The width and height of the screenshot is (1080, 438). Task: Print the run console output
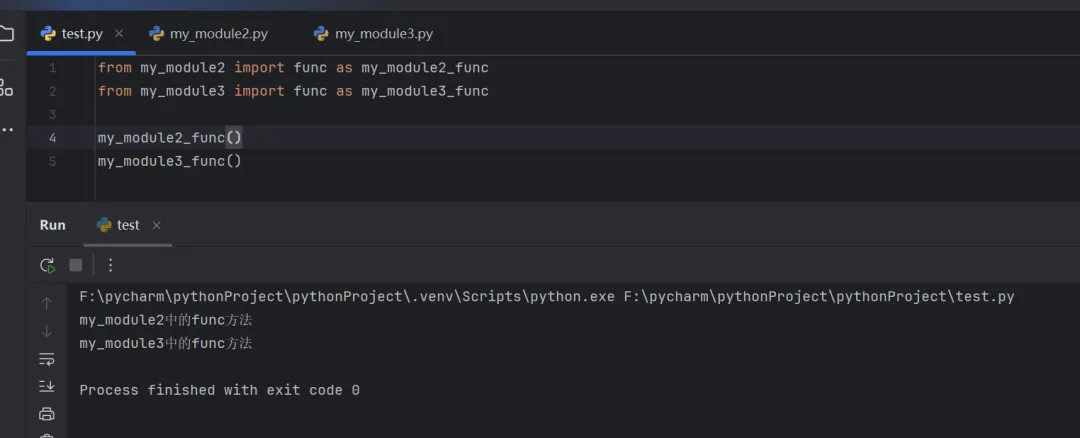pyautogui.click(x=47, y=414)
